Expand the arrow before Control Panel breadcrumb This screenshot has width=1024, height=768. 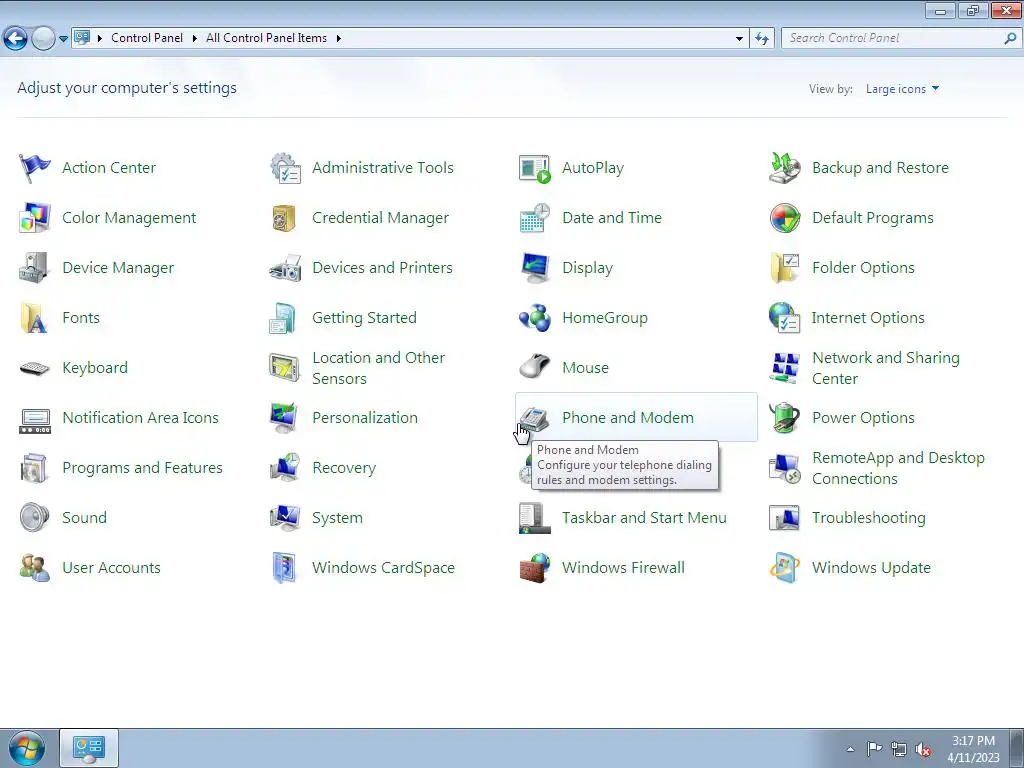(x=100, y=38)
